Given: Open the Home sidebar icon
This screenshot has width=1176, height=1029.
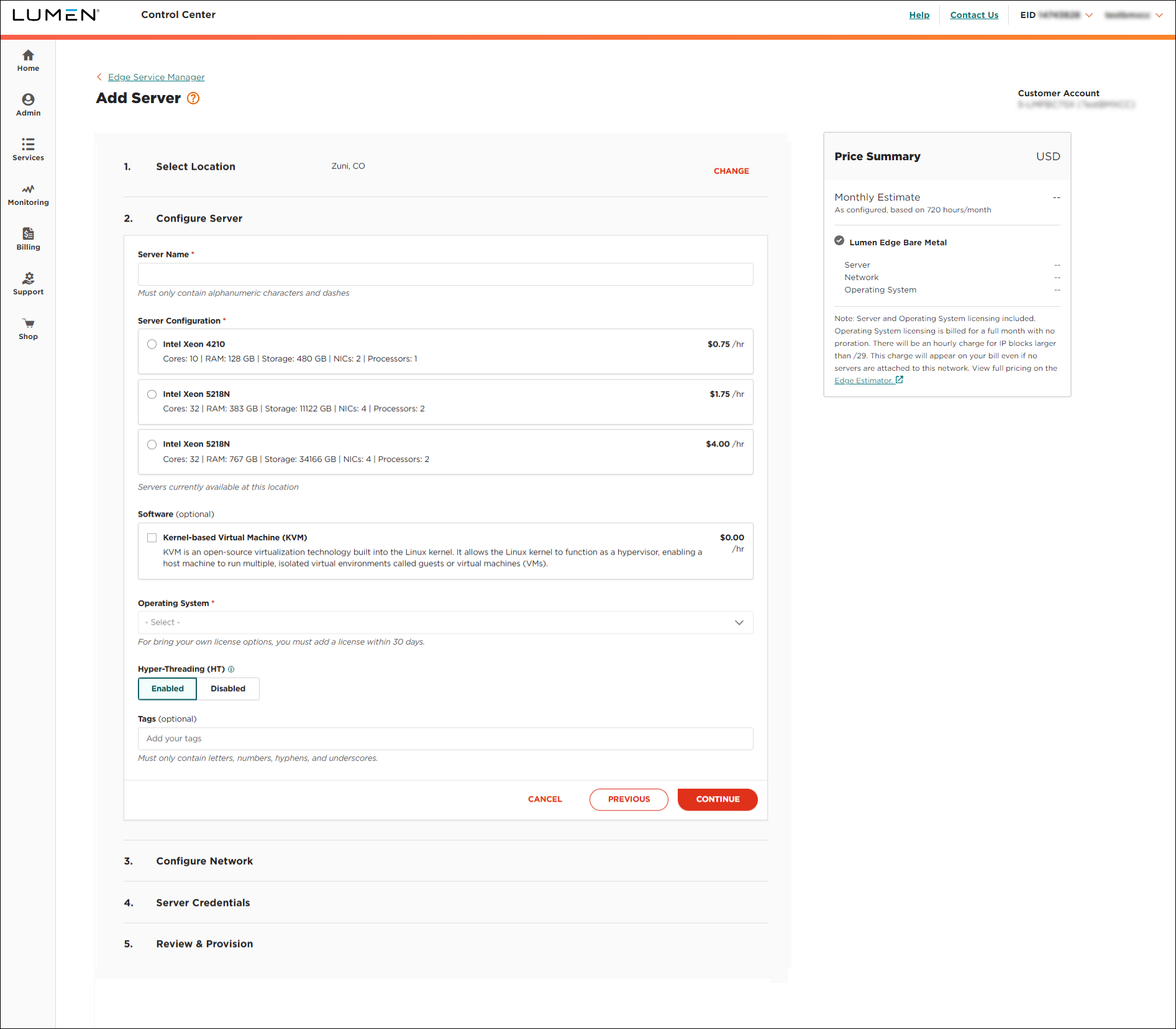Looking at the screenshot, I should [x=28, y=55].
